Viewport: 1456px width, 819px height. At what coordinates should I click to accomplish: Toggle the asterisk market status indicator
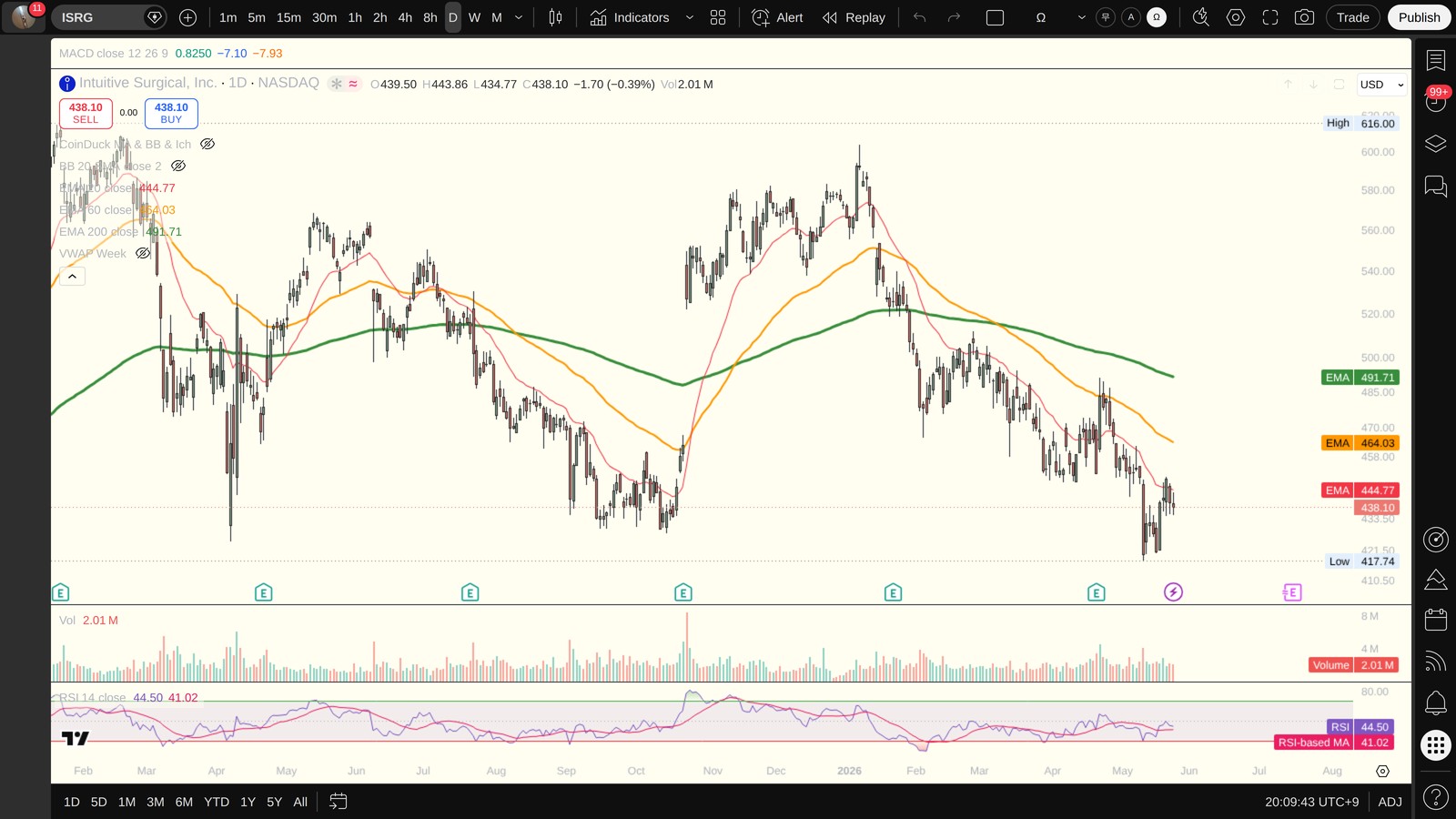(x=337, y=84)
